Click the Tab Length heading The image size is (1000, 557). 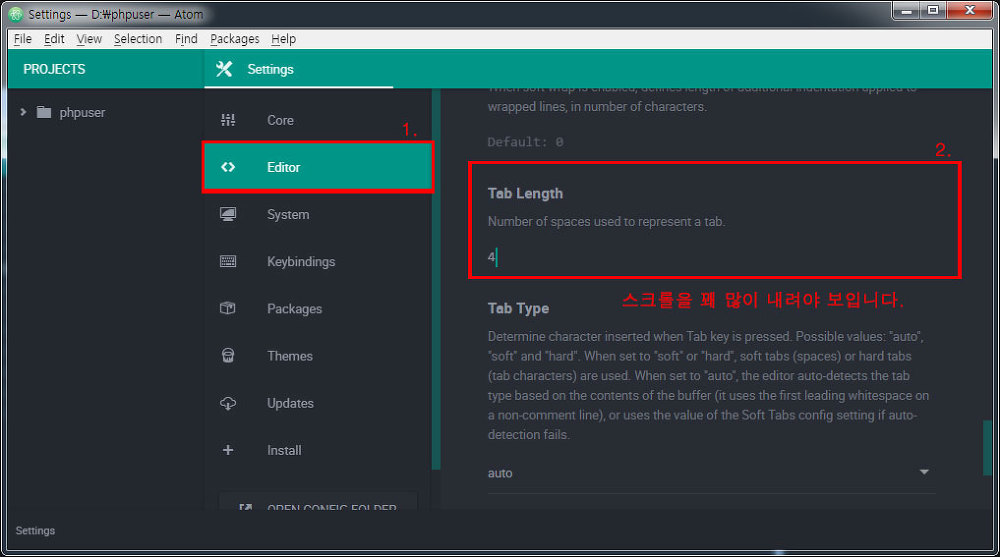pos(525,193)
